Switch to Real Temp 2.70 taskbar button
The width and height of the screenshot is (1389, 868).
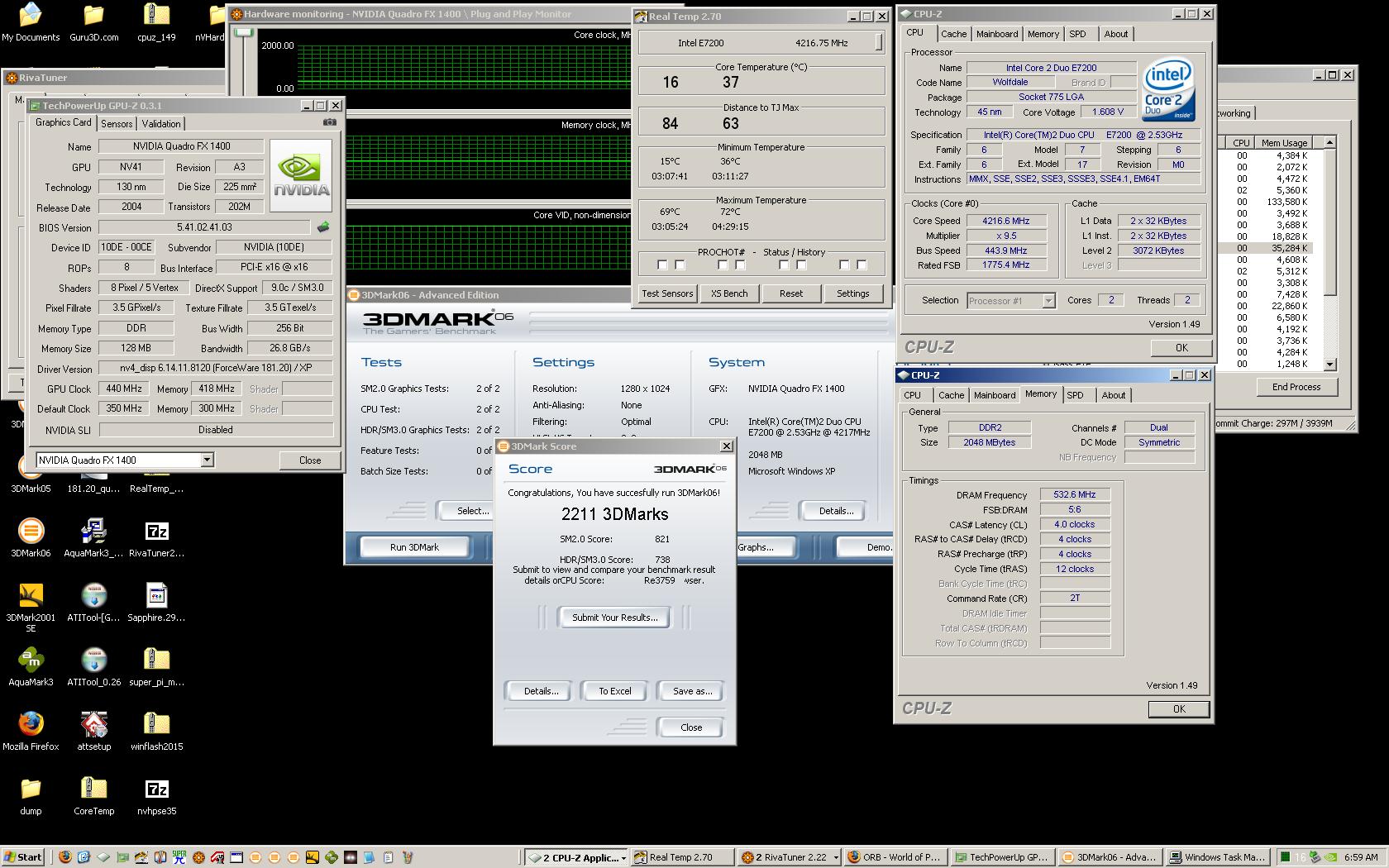click(682, 857)
